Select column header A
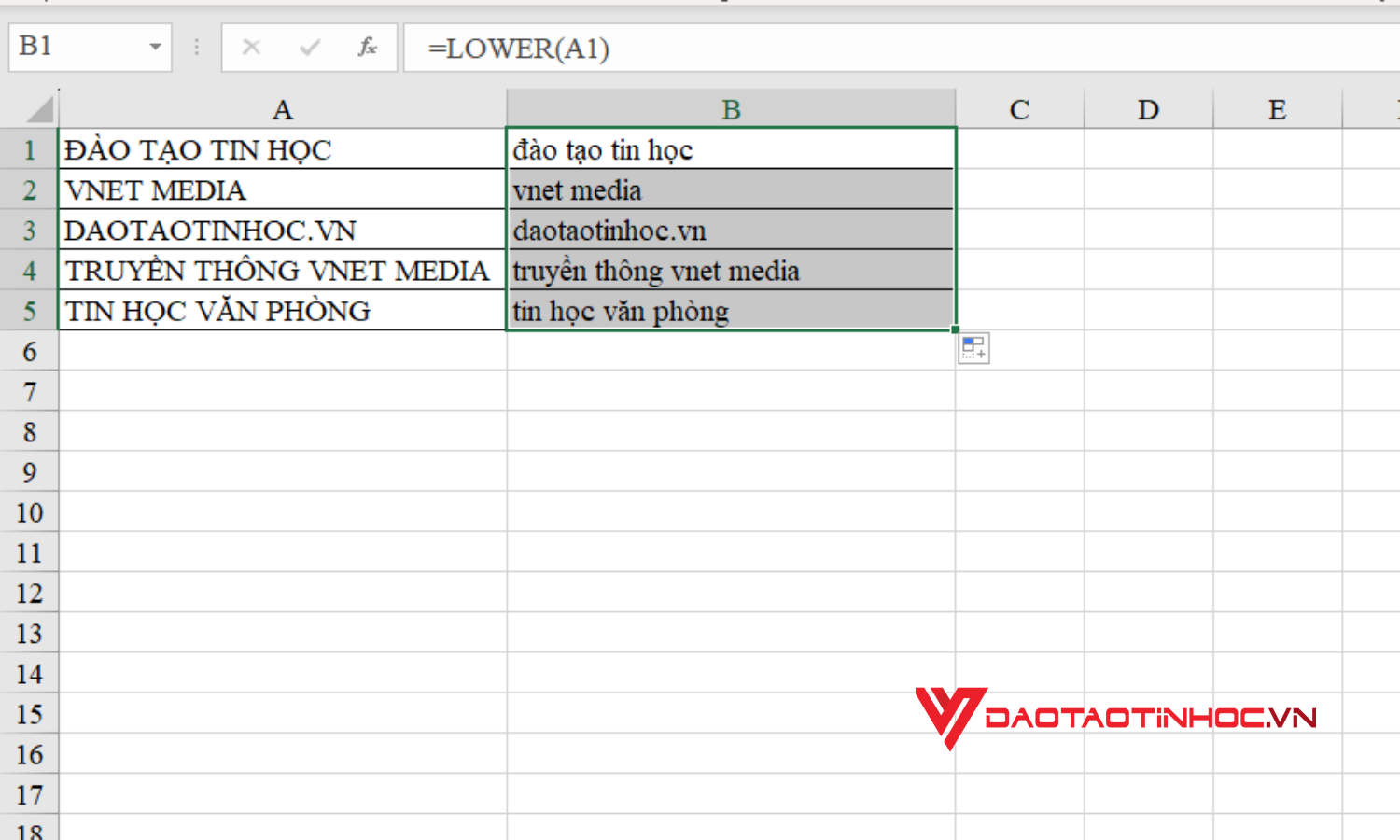The width and height of the screenshot is (1400, 840). point(282,108)
